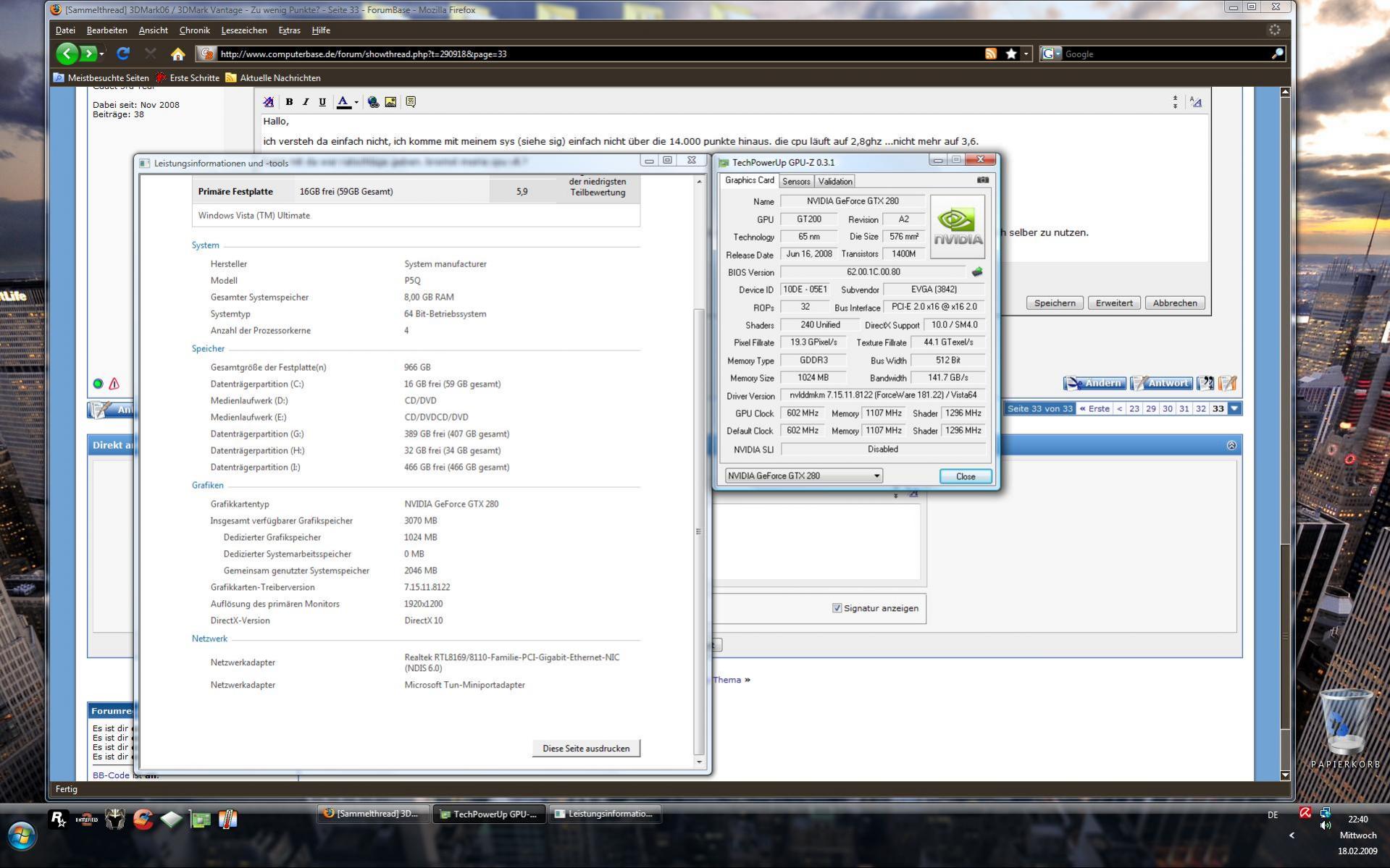Insert an image with the picture icon
This screenshot has width=1390, height=868.
click(390, 102)
